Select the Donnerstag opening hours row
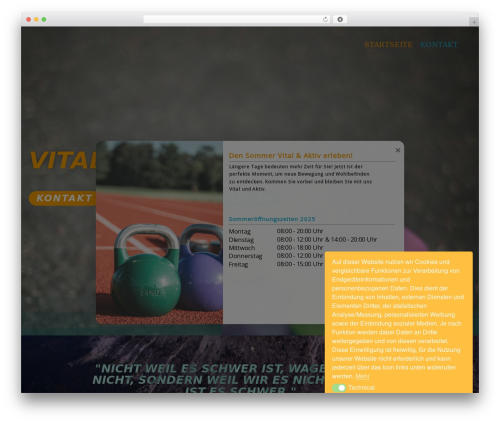Viewport: 500px width, 423px height. [276, 256]
